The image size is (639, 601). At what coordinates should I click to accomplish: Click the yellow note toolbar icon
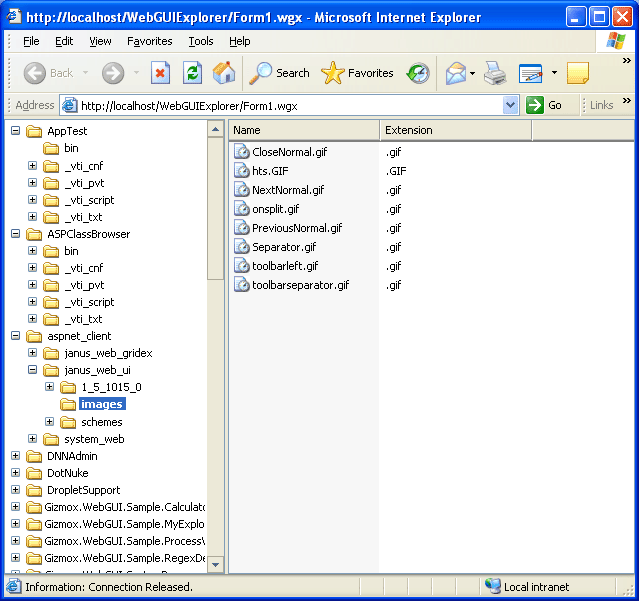pos(577,73)
